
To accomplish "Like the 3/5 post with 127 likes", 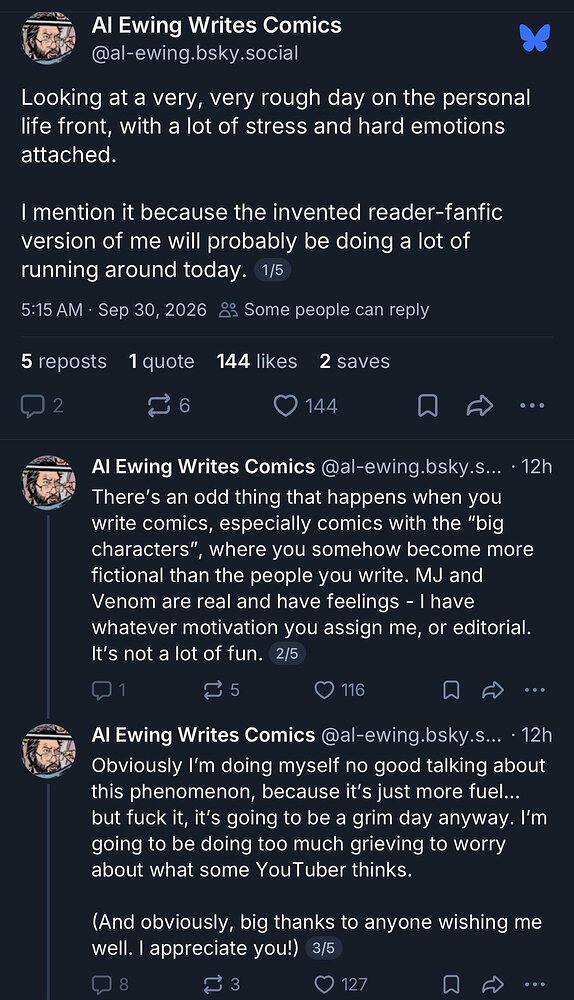I will click(341, 984).
